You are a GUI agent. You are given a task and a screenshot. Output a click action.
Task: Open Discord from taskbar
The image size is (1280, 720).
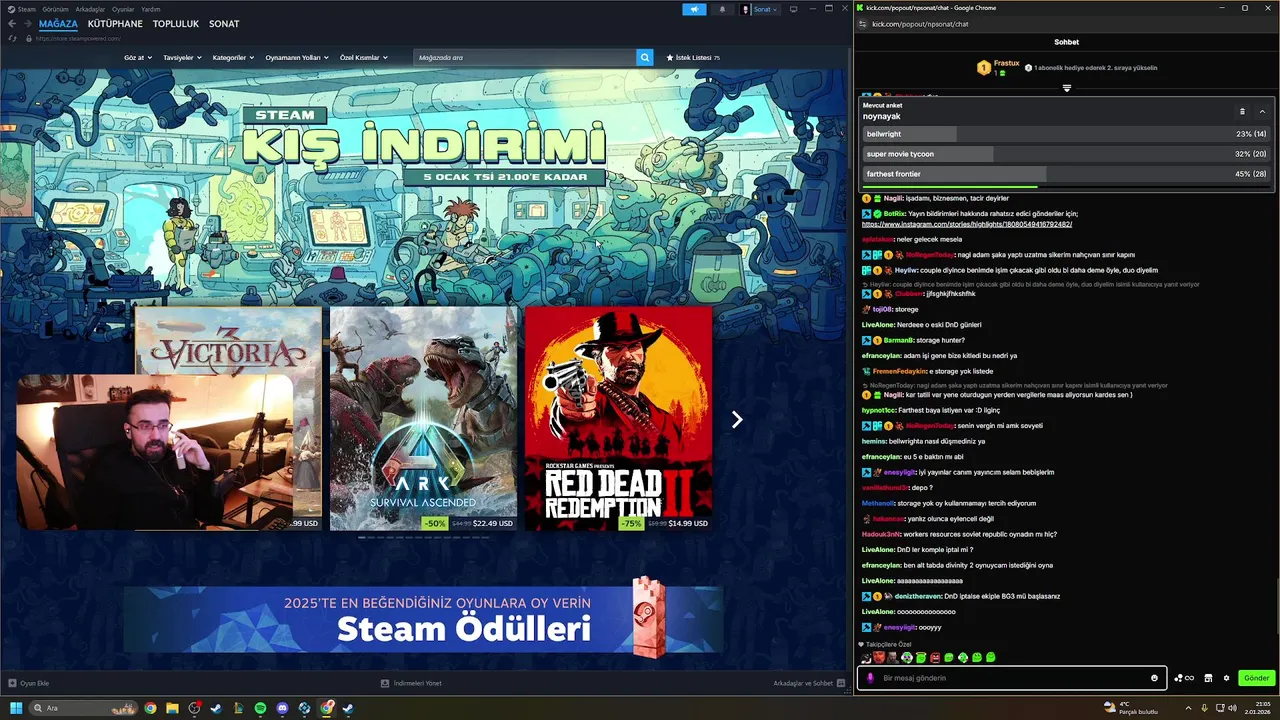(x=282, y=708)
